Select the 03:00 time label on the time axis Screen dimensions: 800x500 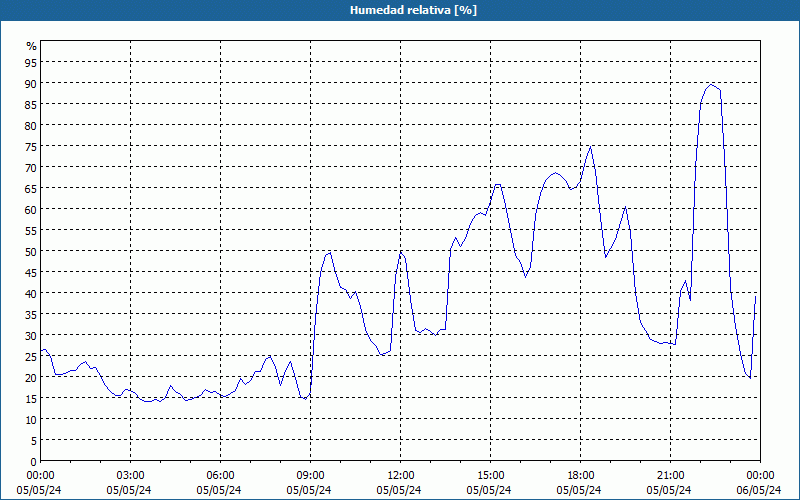(130, 476)
